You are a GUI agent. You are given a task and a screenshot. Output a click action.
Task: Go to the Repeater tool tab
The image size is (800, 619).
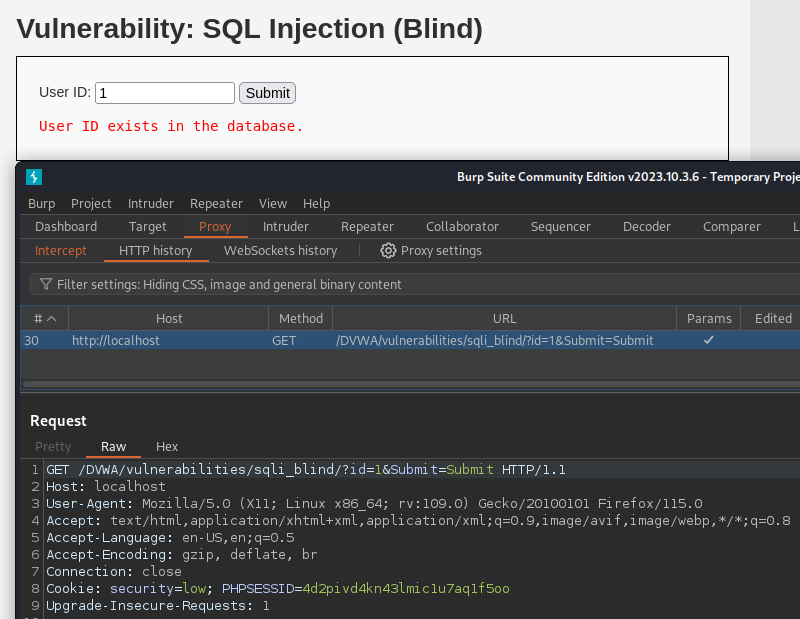coord(367,227)
